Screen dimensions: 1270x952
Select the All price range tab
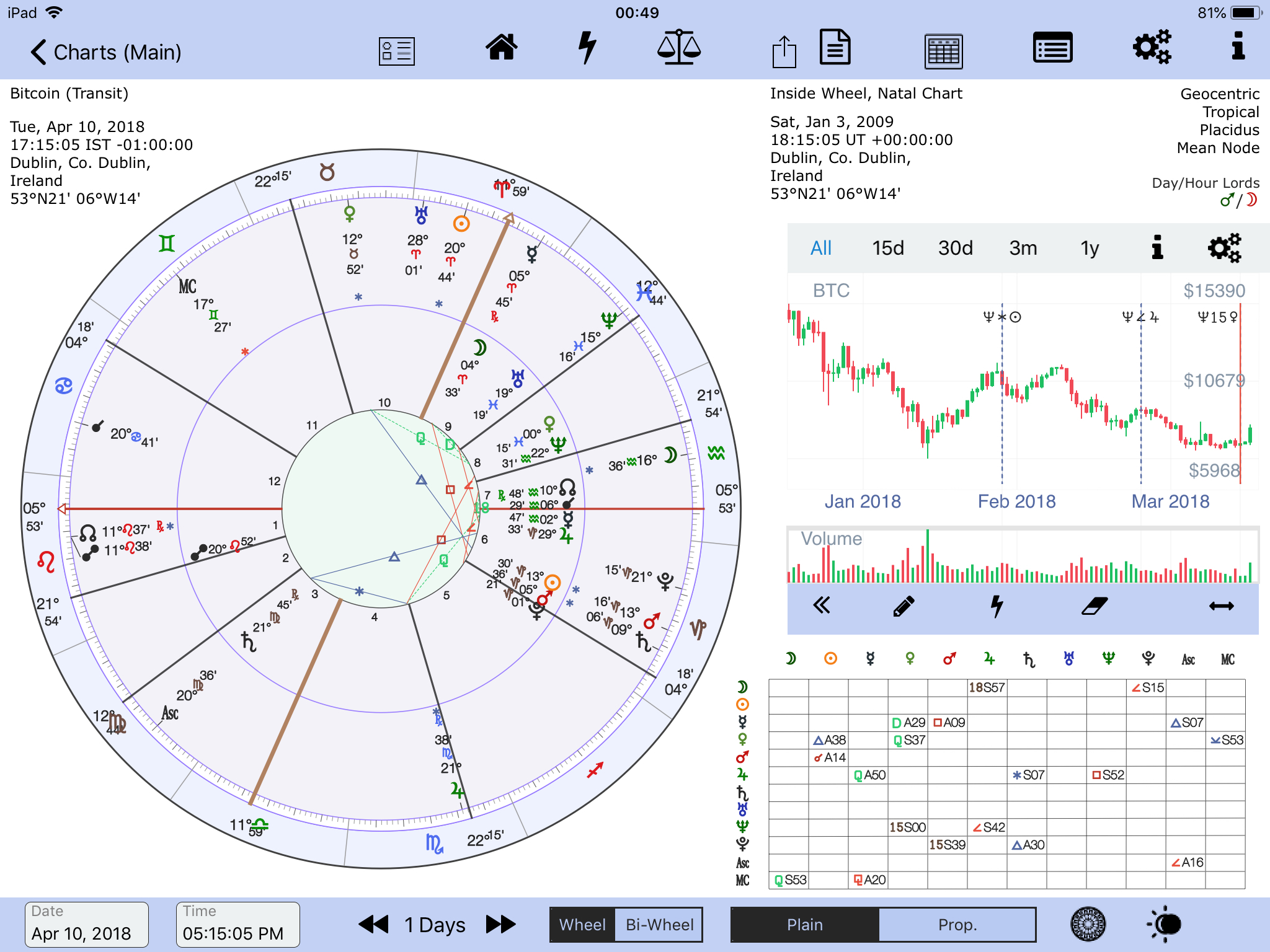[x=821, y=248]
